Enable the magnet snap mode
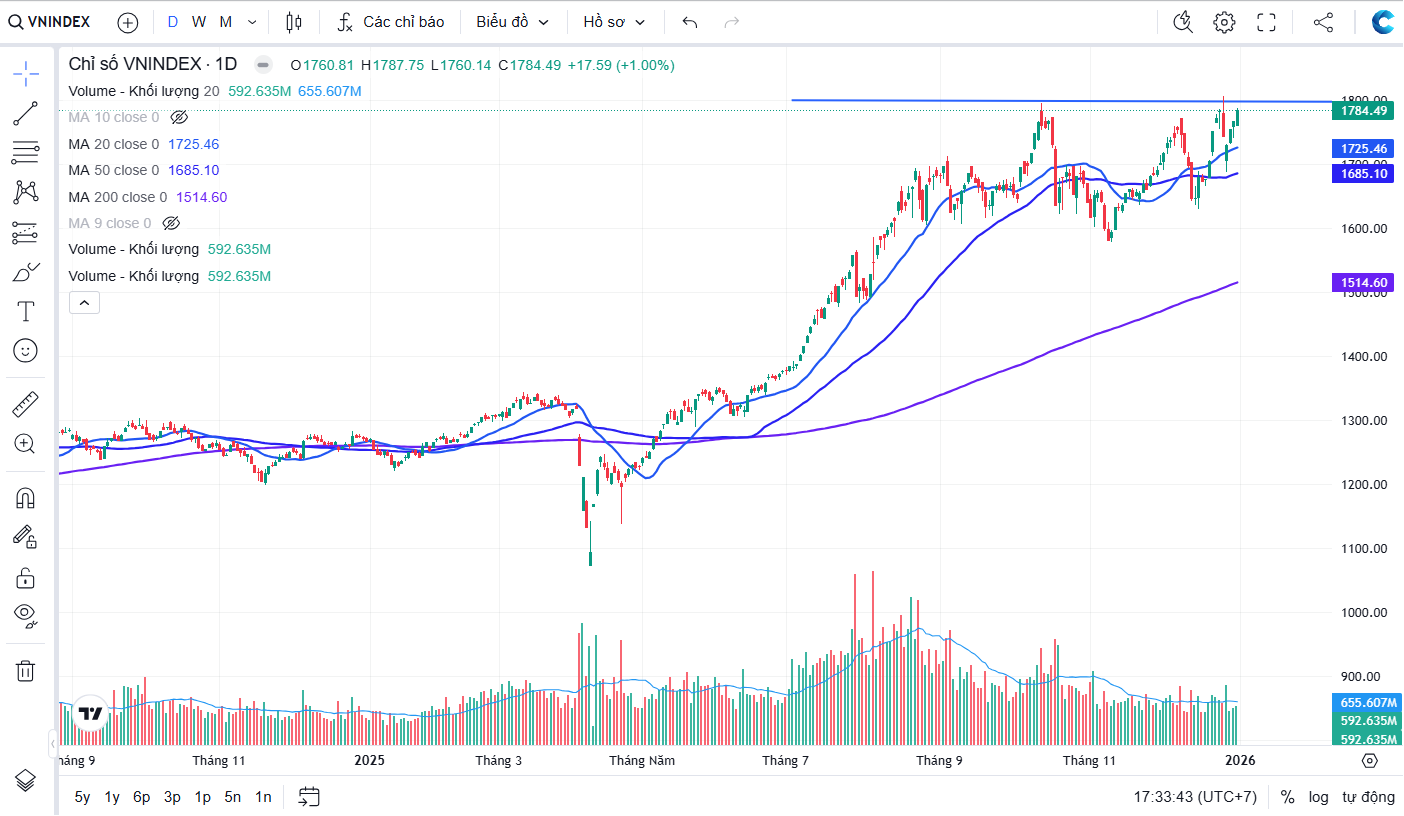1404x816 pixels. pos(26,497)
